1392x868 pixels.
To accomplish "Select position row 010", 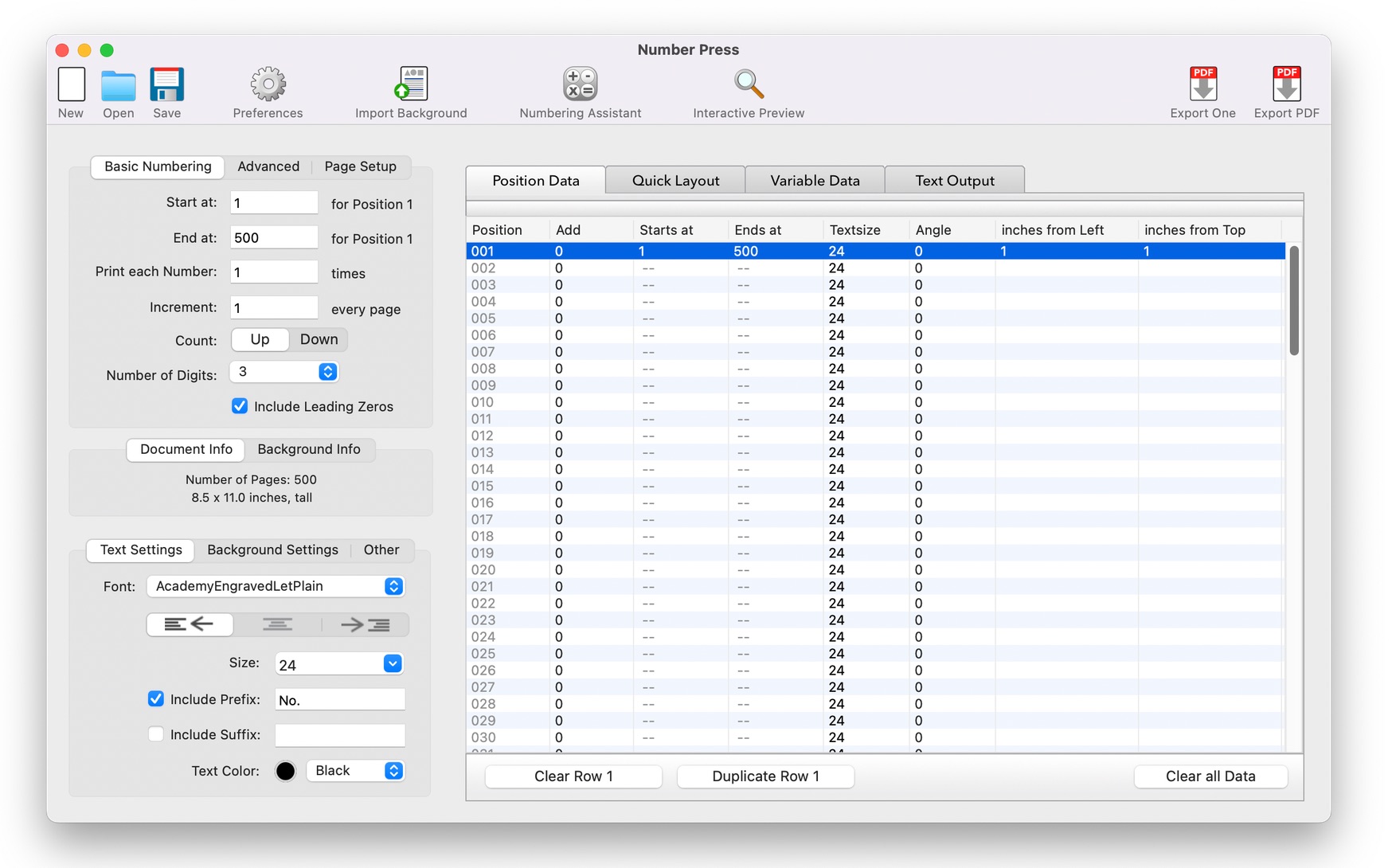I will pos(876,402).
